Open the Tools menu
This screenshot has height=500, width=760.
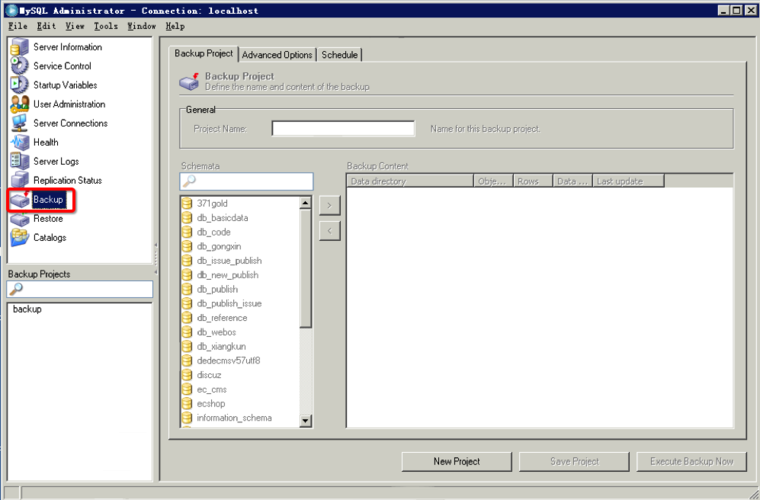click(106, 26)
